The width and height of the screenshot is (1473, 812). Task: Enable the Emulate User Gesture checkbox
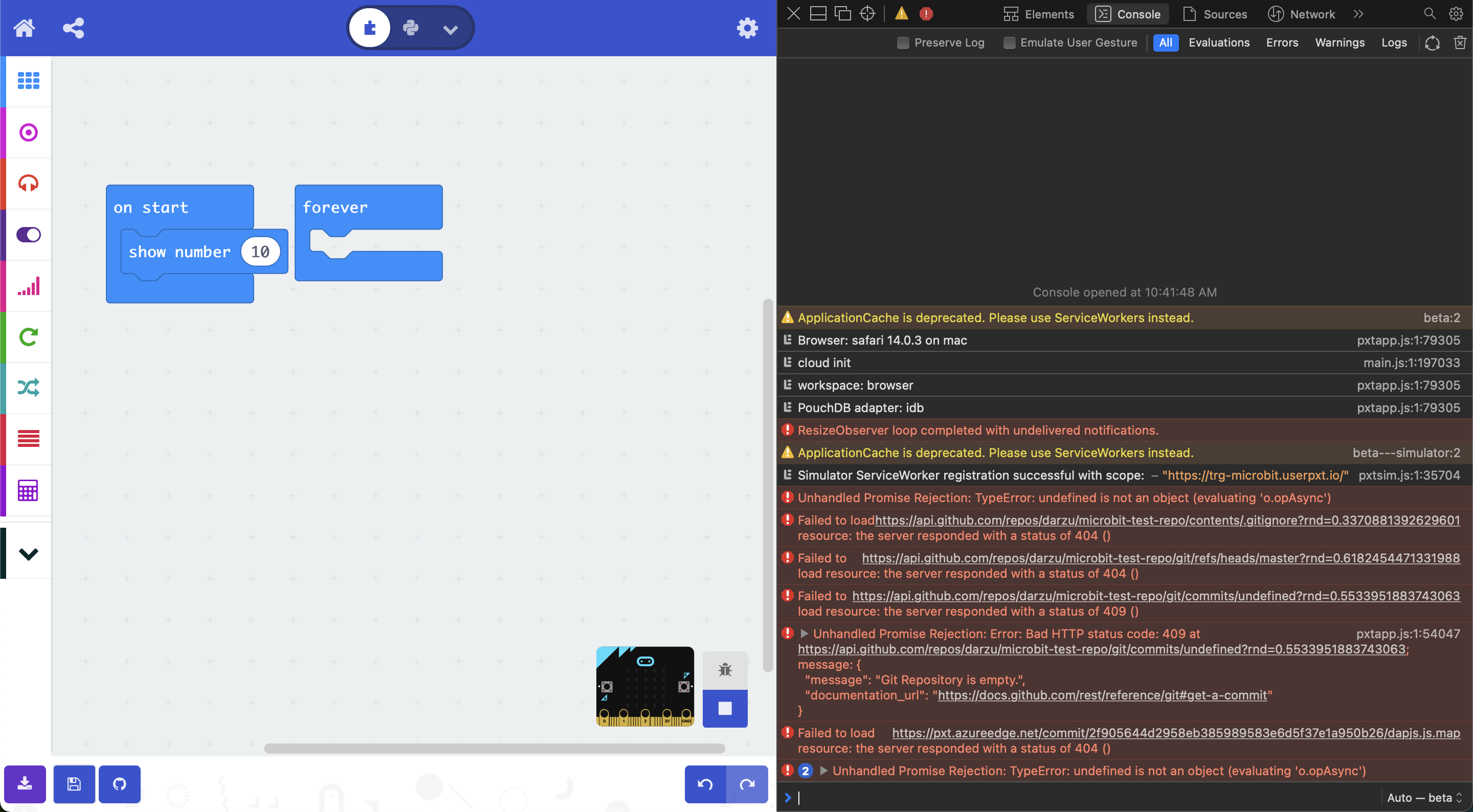tap(1009, 42)
